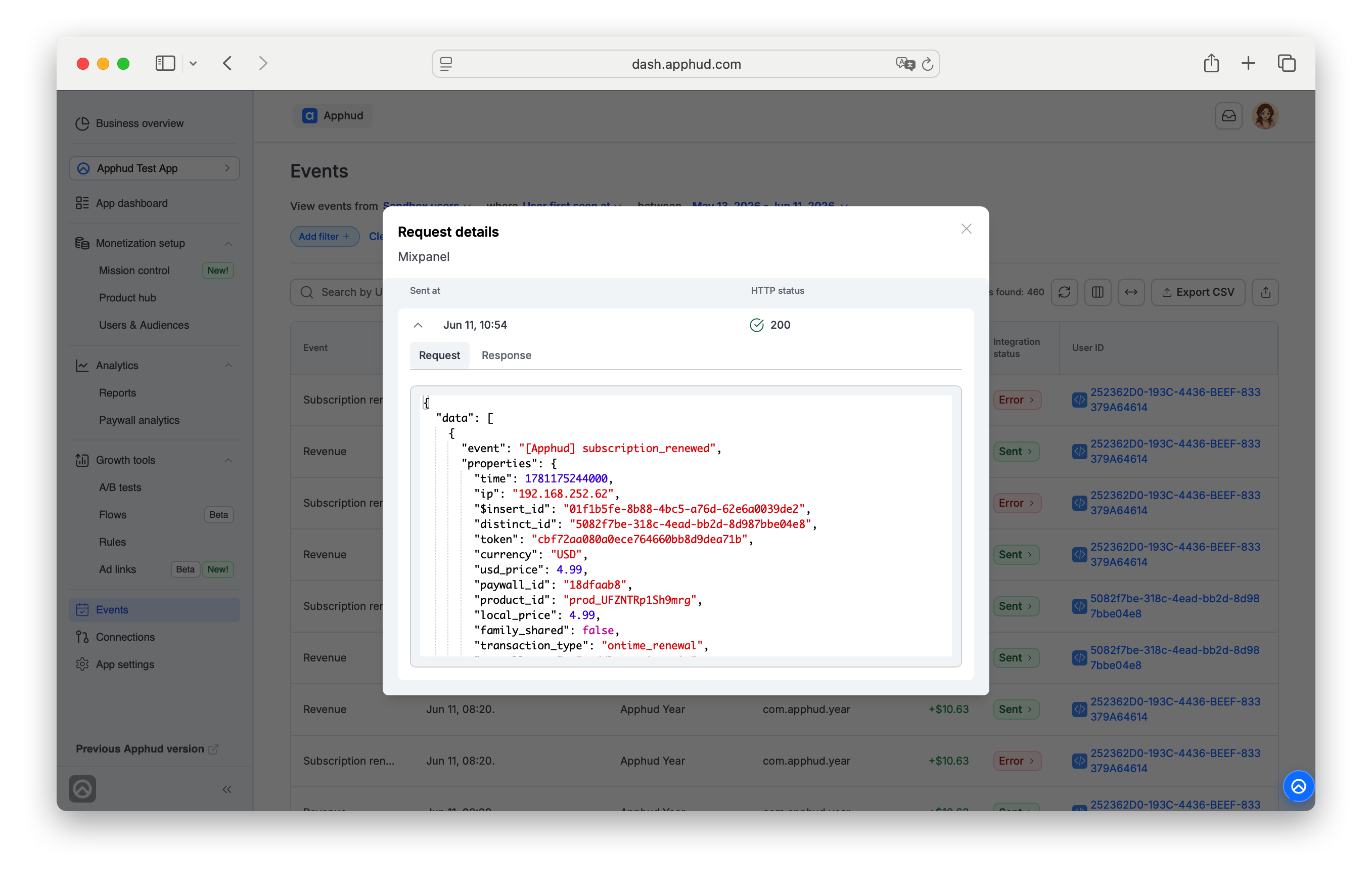Click the Add filter button
The image size is (1372, 887).
[x=324, y=236]
